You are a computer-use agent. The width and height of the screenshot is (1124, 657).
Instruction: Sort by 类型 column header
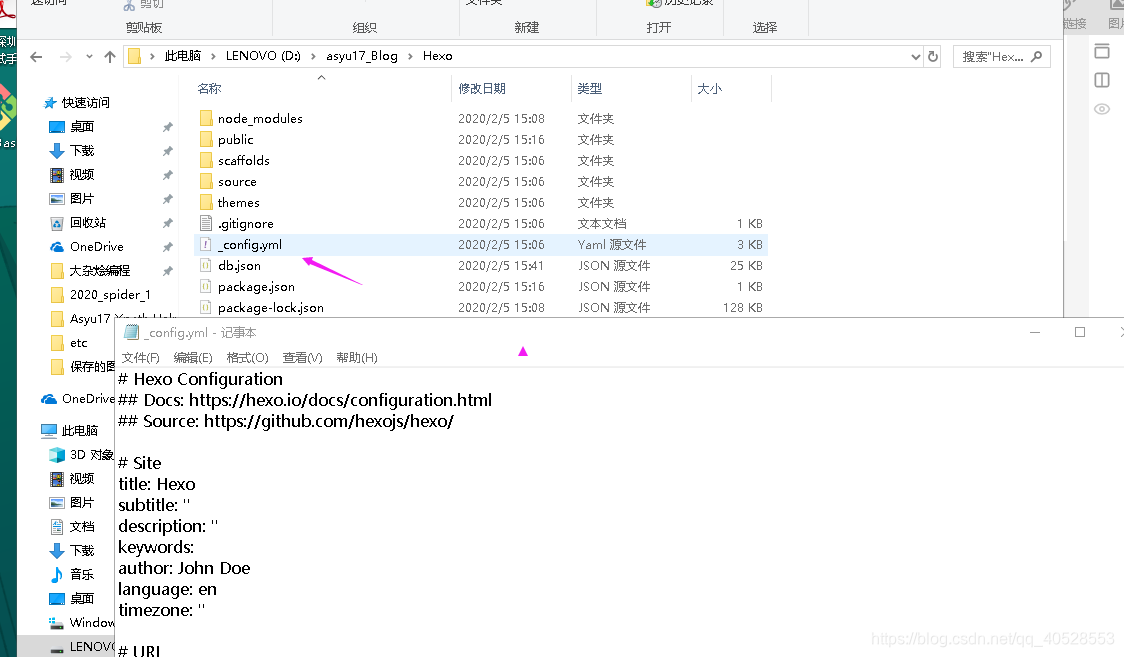point(590,88)
